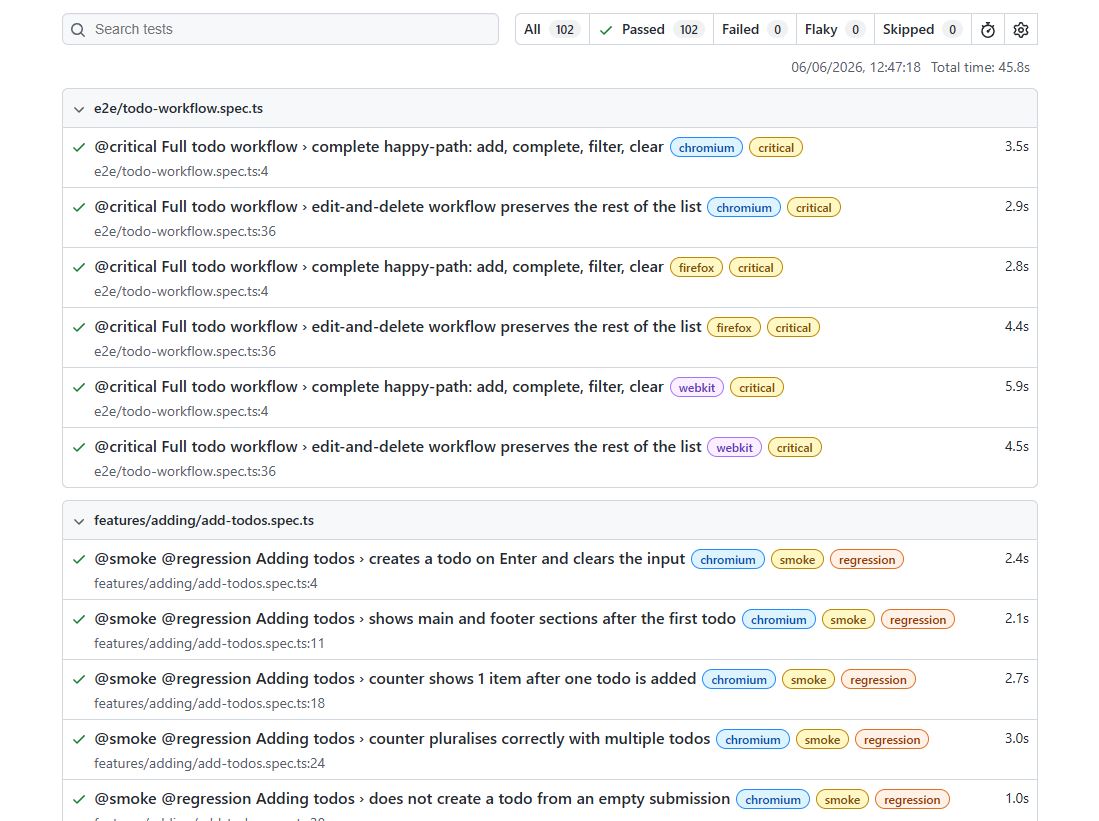Viewport: 1099px width, 821px height.
Task: Show All 102 tests filter
Action: coord(552,29)
